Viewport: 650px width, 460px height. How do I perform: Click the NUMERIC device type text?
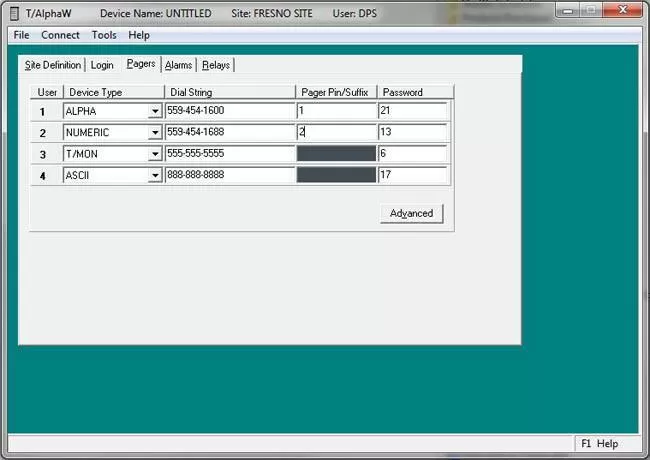point(87,133)
